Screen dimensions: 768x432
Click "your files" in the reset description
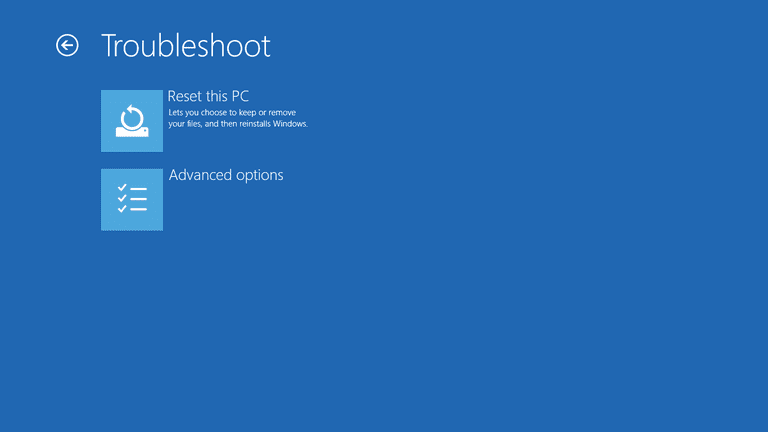(185, 124)
